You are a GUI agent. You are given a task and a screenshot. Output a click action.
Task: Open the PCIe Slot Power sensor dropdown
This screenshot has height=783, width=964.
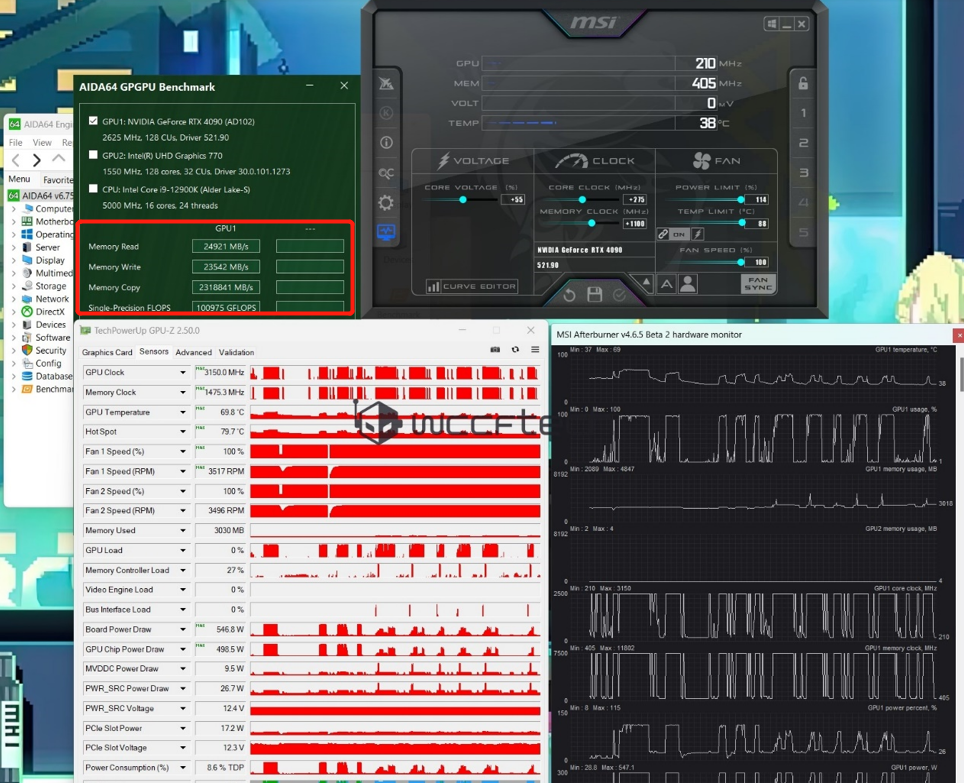click(x=183, y=728)
